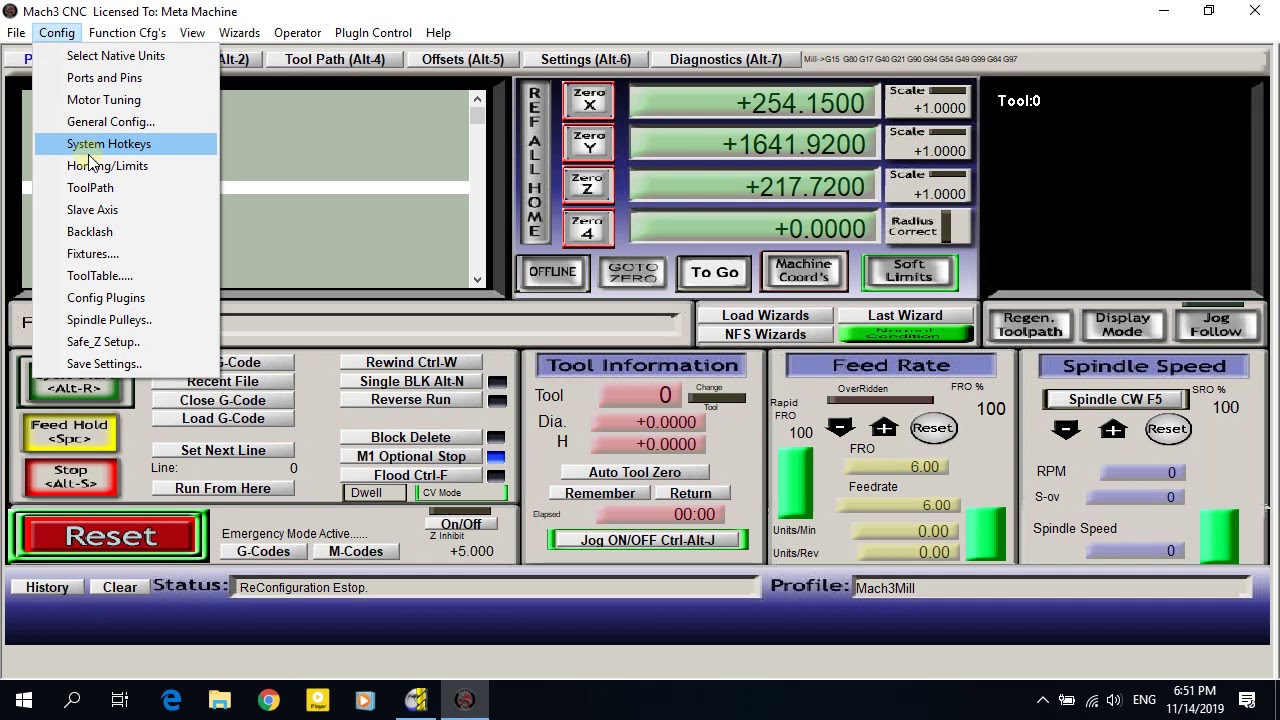Click the red Reset emergency button
The height and width of the screenshot is (720, 1280).
coord(111,536)
